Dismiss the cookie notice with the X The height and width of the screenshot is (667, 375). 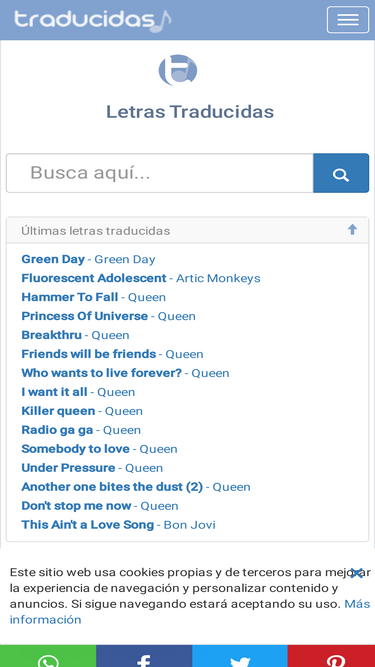357,573
